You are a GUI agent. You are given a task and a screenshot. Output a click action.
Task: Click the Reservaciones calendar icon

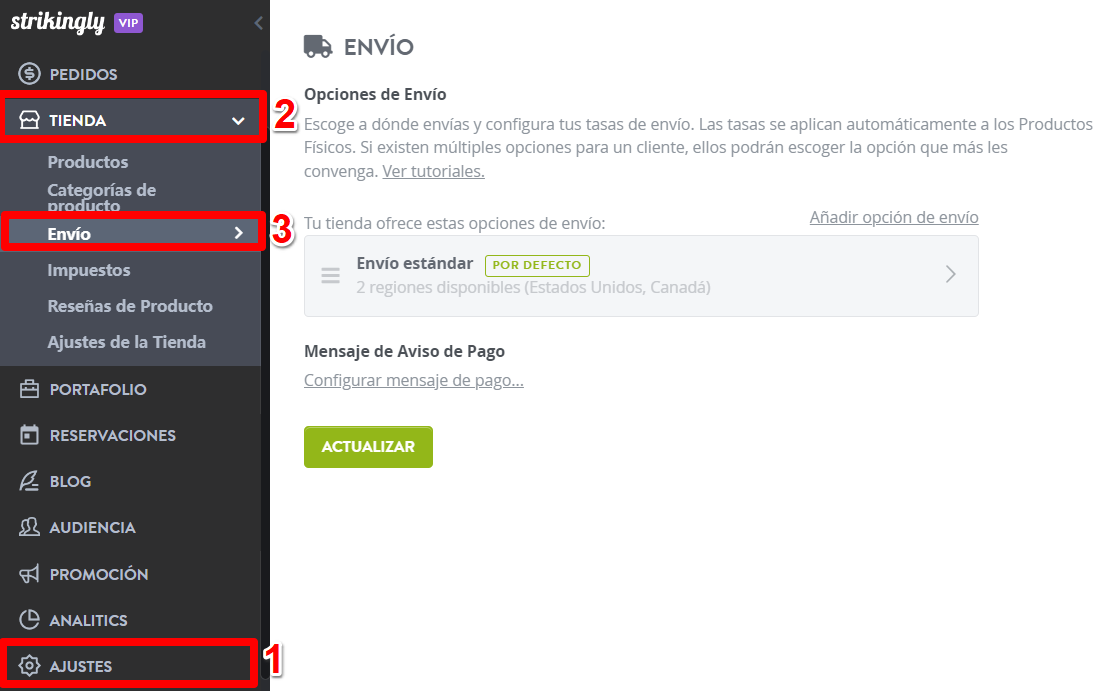[29, 435]
